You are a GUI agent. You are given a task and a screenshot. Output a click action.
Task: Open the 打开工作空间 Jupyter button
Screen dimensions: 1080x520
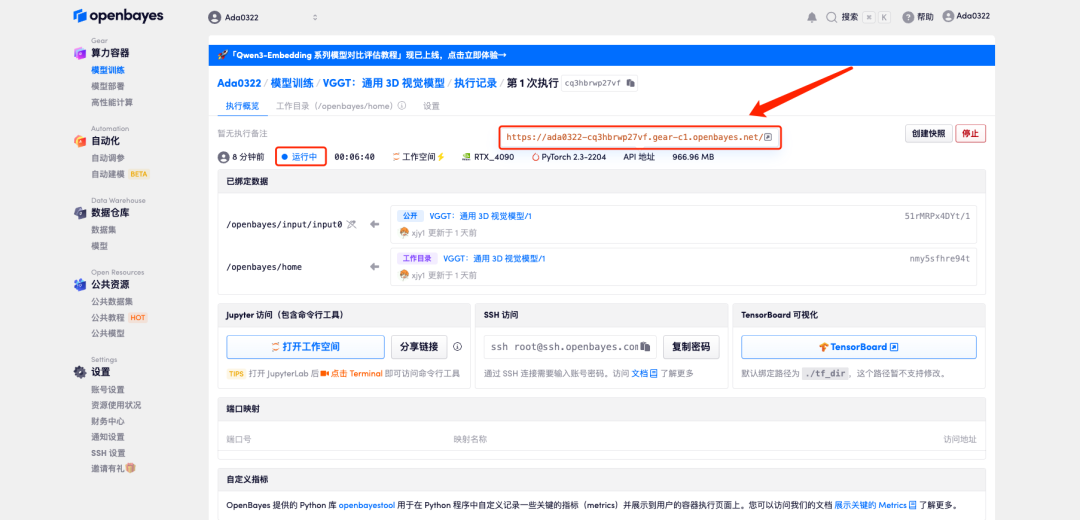(x=305, y=346)
